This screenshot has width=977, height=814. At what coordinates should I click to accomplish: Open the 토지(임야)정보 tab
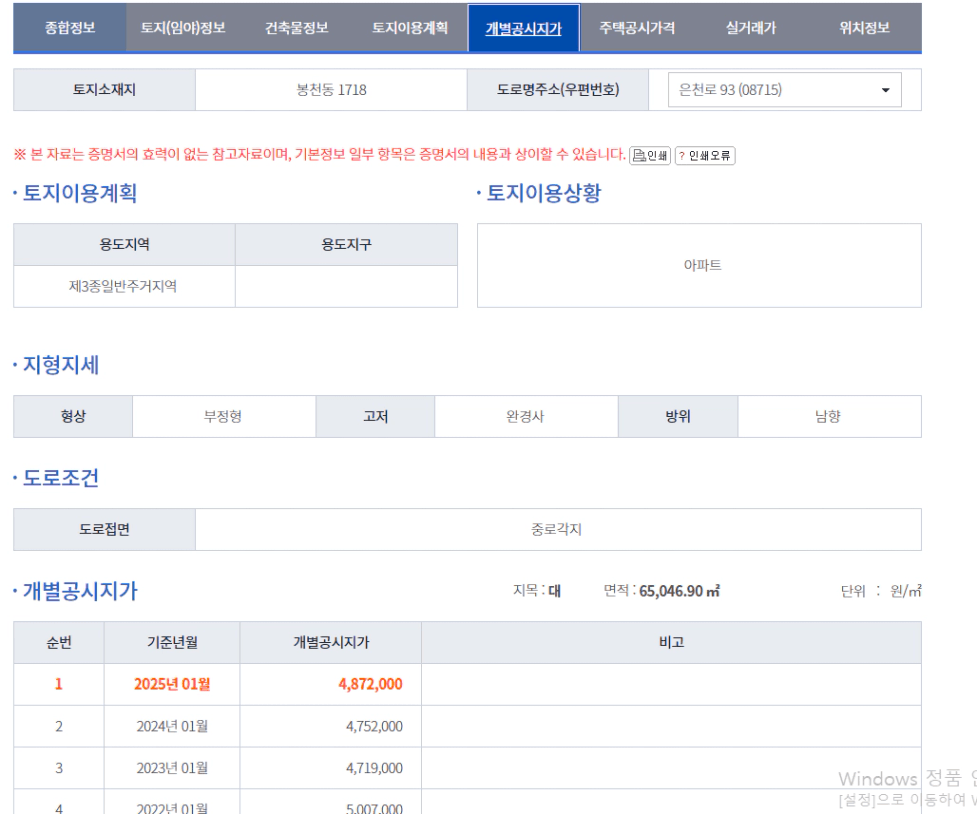click(183, 28)
